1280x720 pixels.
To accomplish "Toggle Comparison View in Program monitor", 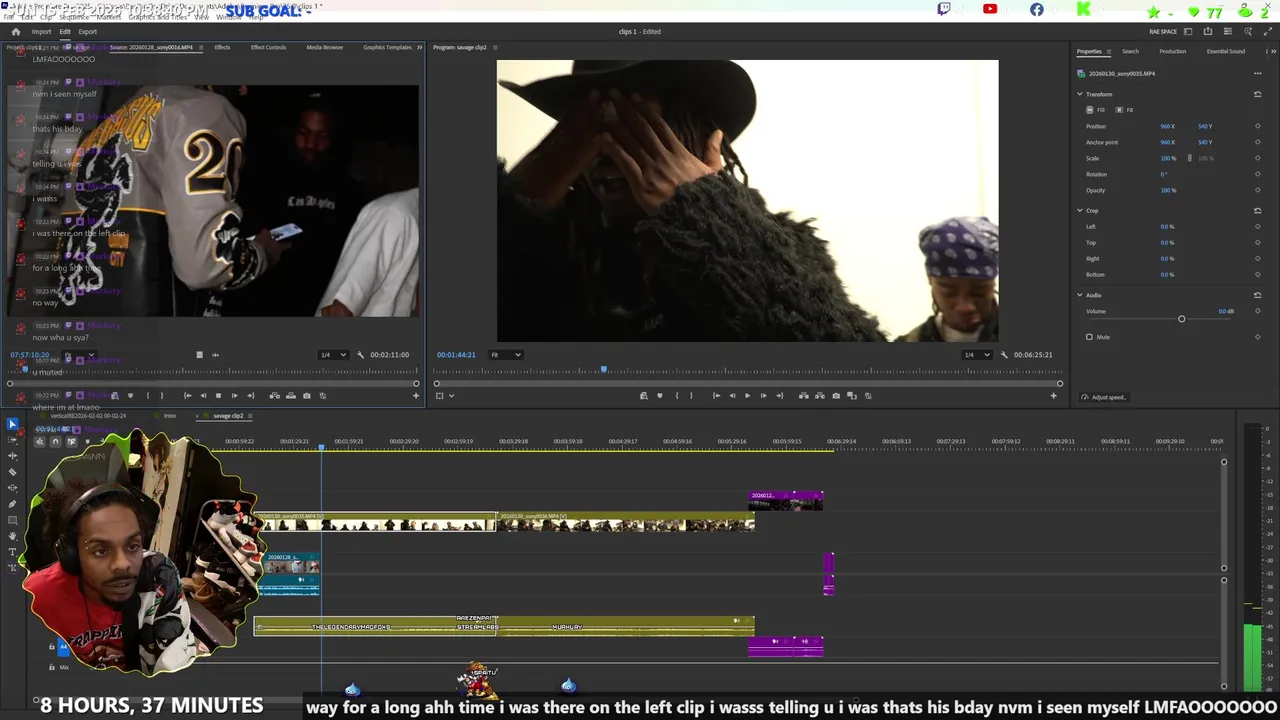I will pyautogui.click(x=852, y=395).
